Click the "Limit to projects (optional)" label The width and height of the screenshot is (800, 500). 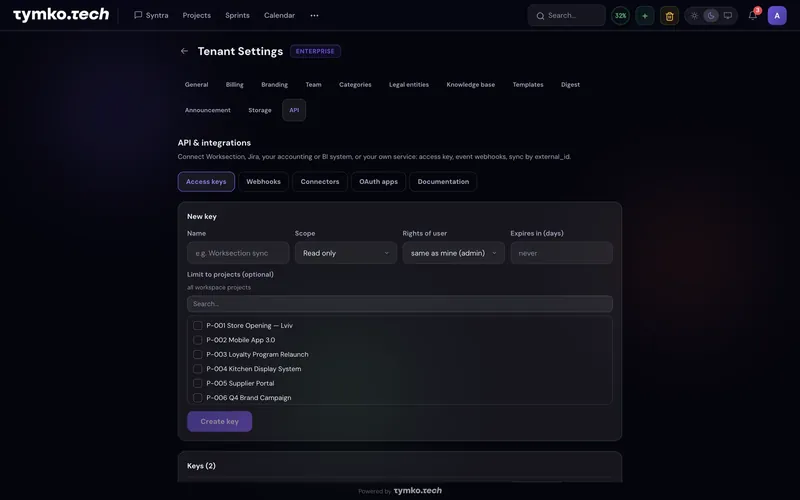230,274
